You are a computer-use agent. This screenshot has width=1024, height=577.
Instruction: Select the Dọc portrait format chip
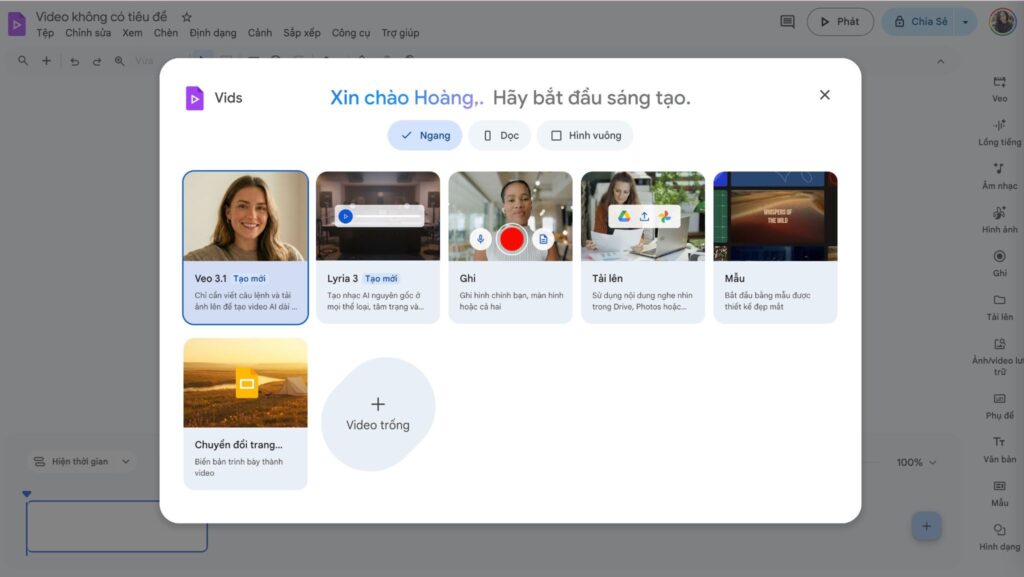coord(500,135)
